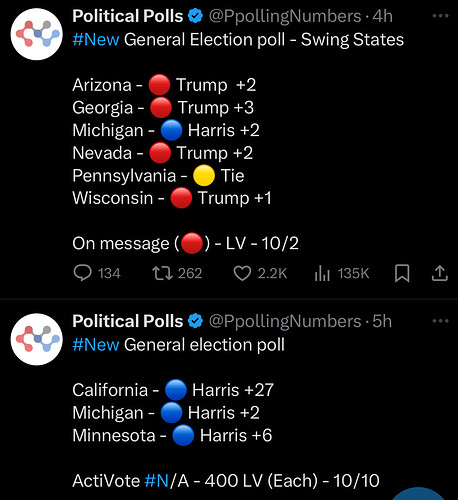Click Political Polls name on first tweet
The height and width of the screenshot is (500, 458).
pos(128,16)
